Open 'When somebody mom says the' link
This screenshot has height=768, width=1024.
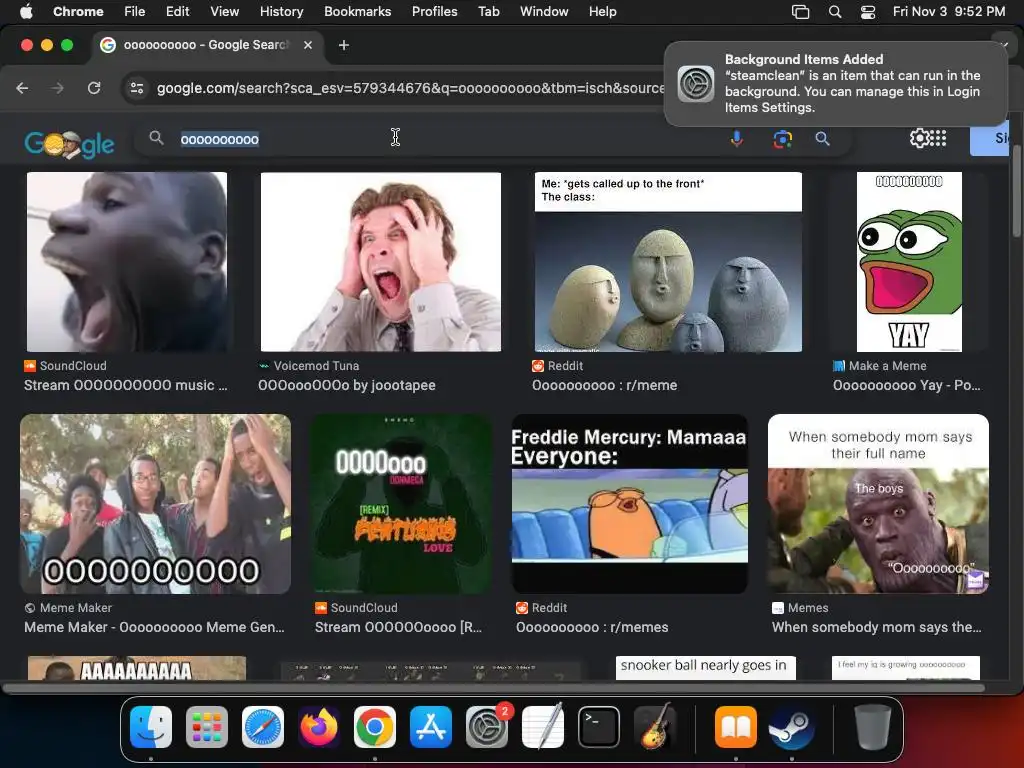pos(876,627)
